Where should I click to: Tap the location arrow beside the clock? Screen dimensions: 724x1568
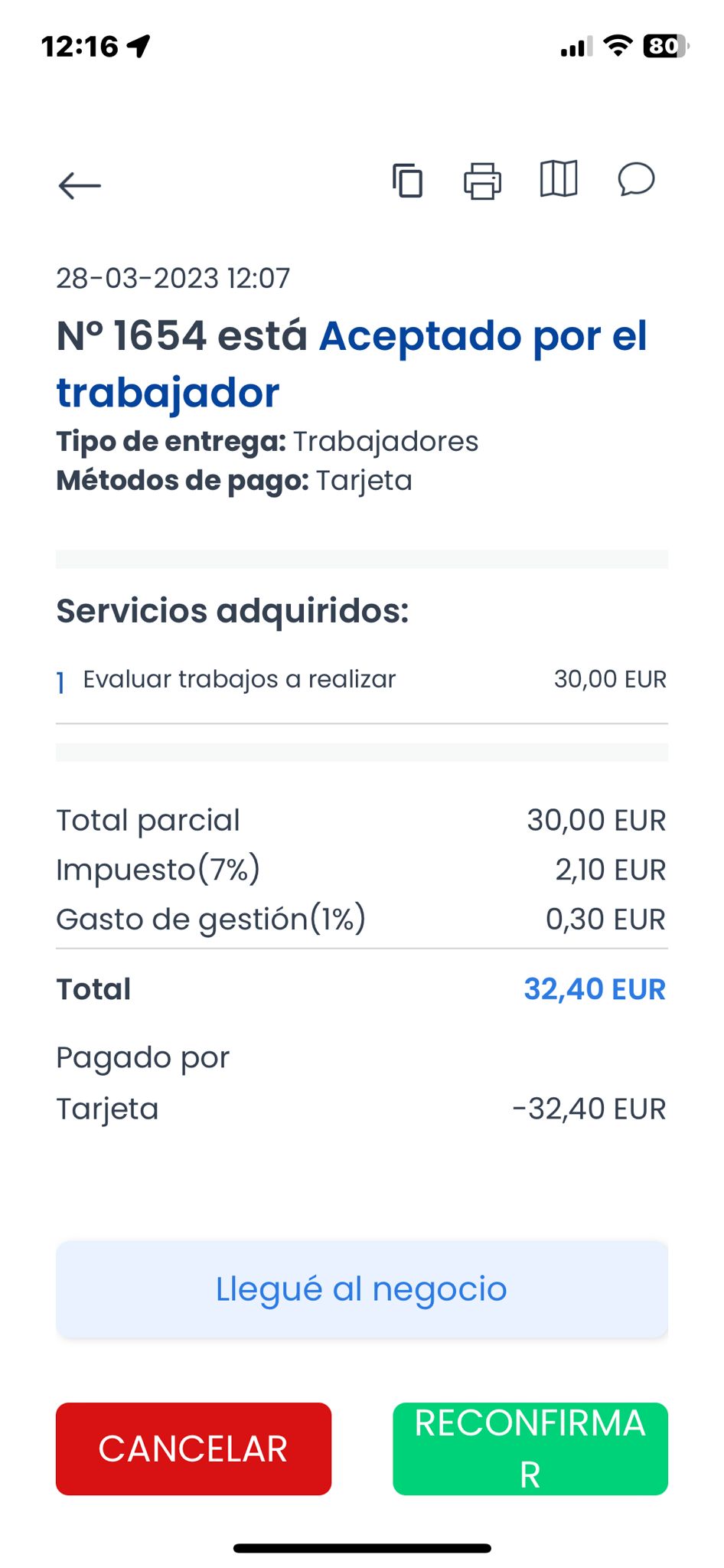coord(139,47)
